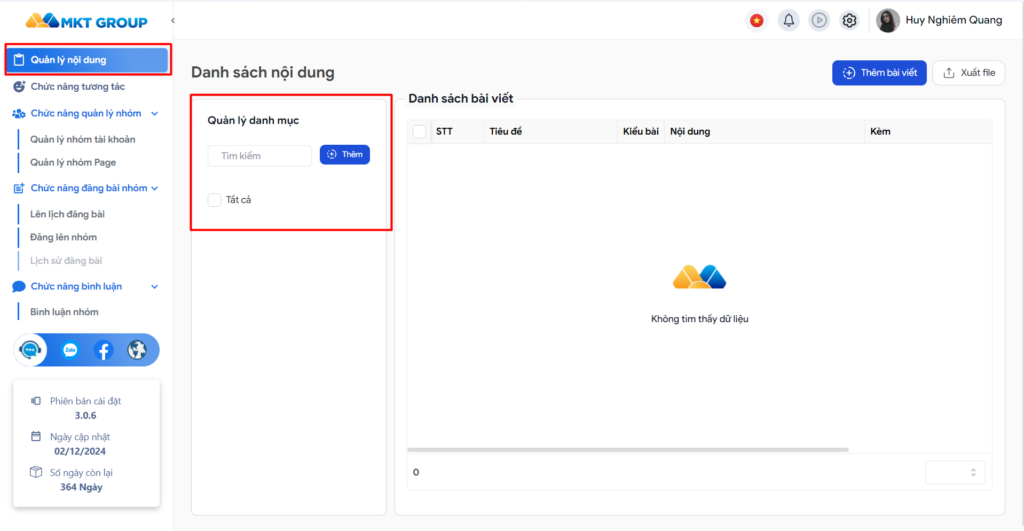Toggle the select-all checkbox in table header
The image size is (1024, 531).
tap(419, 131)
